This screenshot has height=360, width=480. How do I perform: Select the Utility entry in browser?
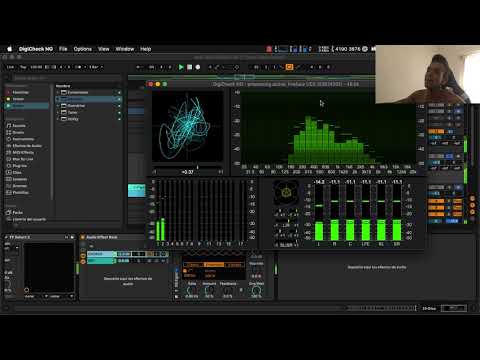73,119
